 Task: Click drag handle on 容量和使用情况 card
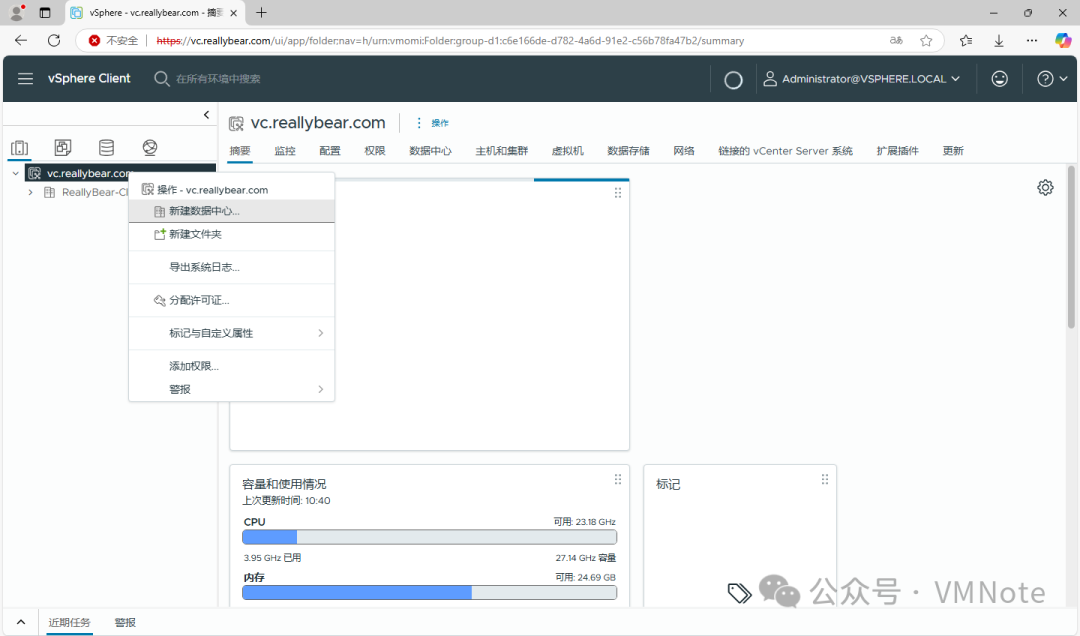[x=618, y=480]
